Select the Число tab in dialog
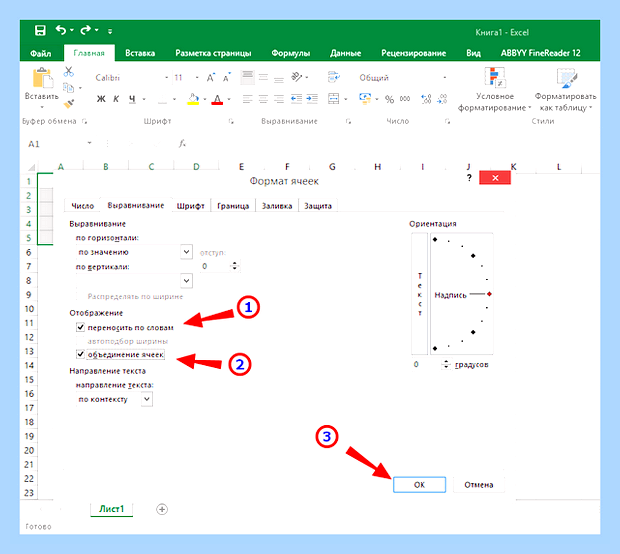 82,206
